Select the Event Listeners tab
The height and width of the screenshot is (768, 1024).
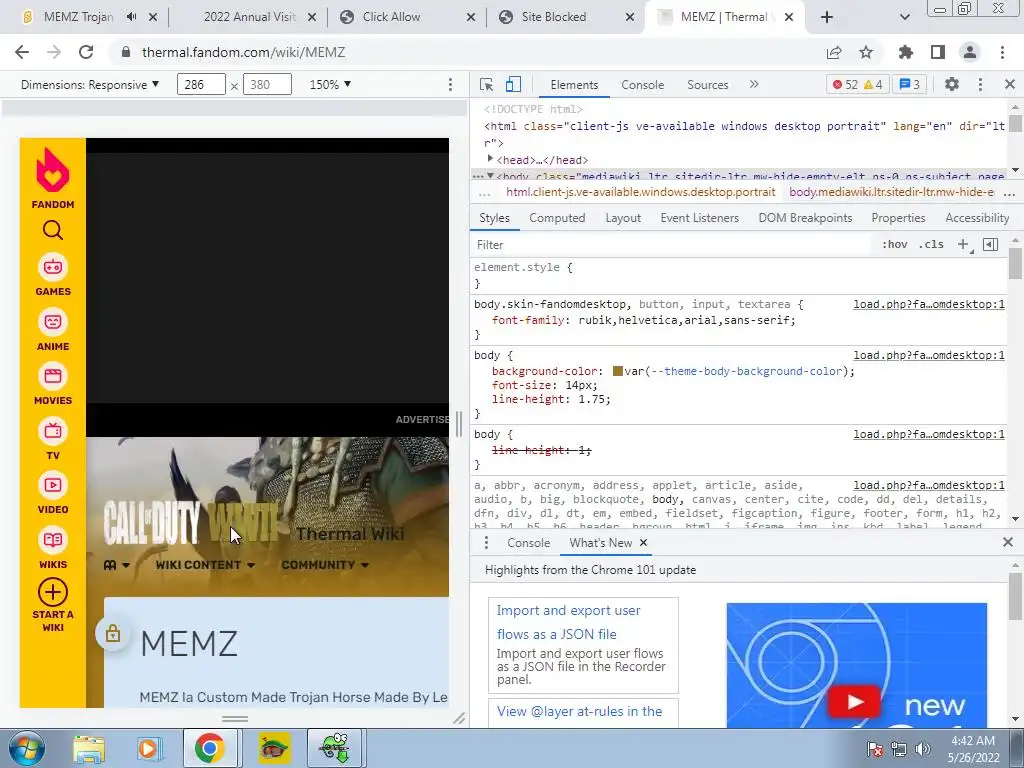(699, 218)
